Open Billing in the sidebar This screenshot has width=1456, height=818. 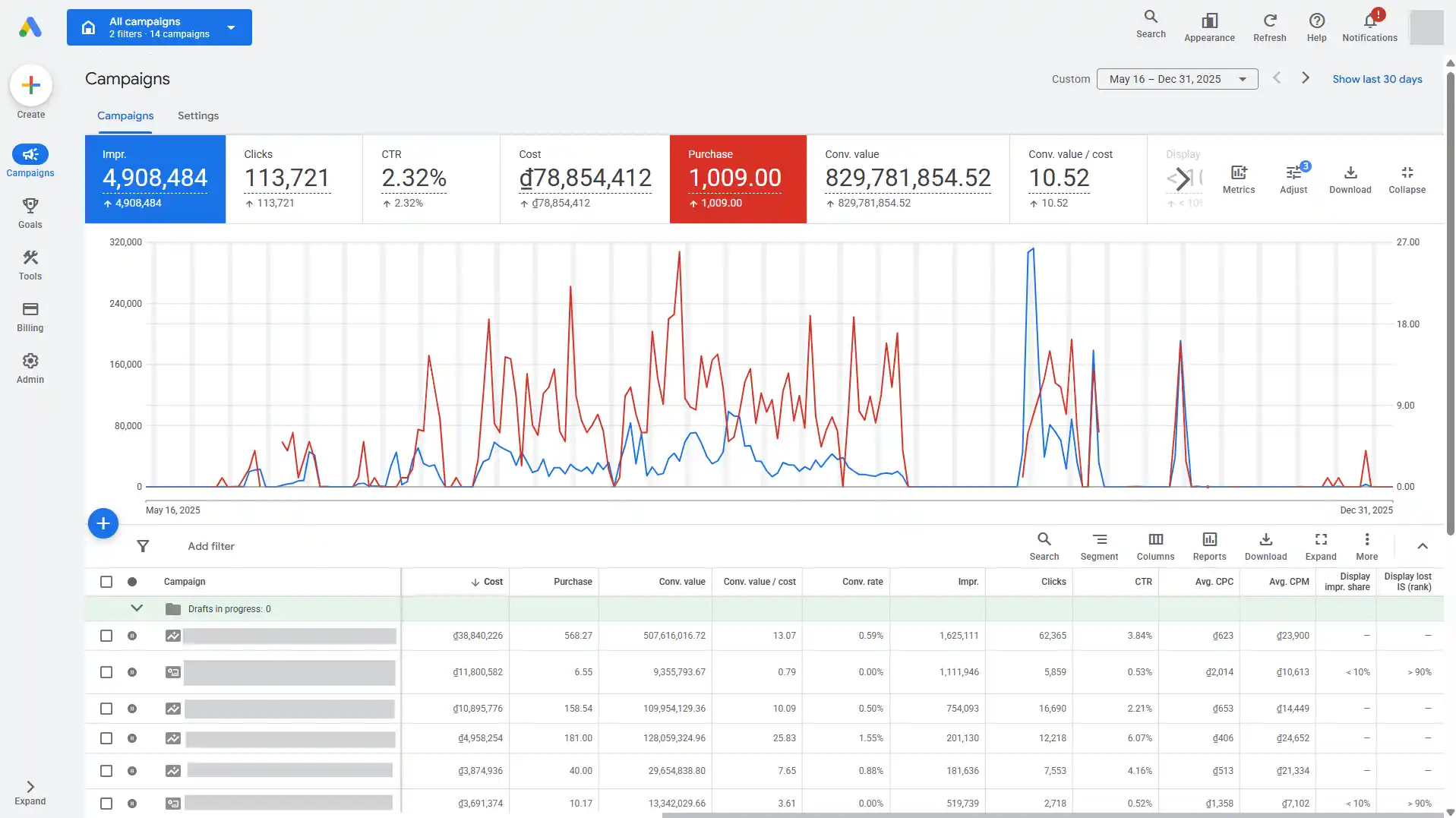click(x=30, y=316)
